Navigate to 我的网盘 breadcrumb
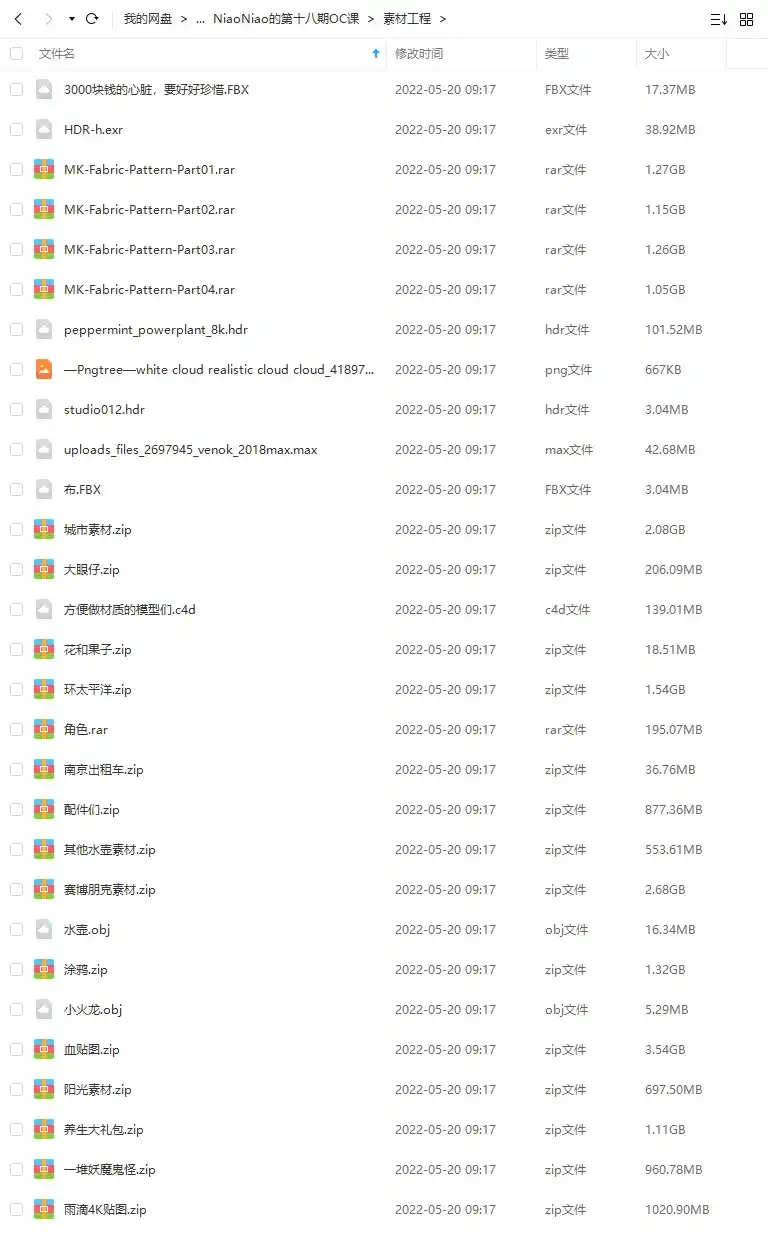 click(x=146, y=19)
